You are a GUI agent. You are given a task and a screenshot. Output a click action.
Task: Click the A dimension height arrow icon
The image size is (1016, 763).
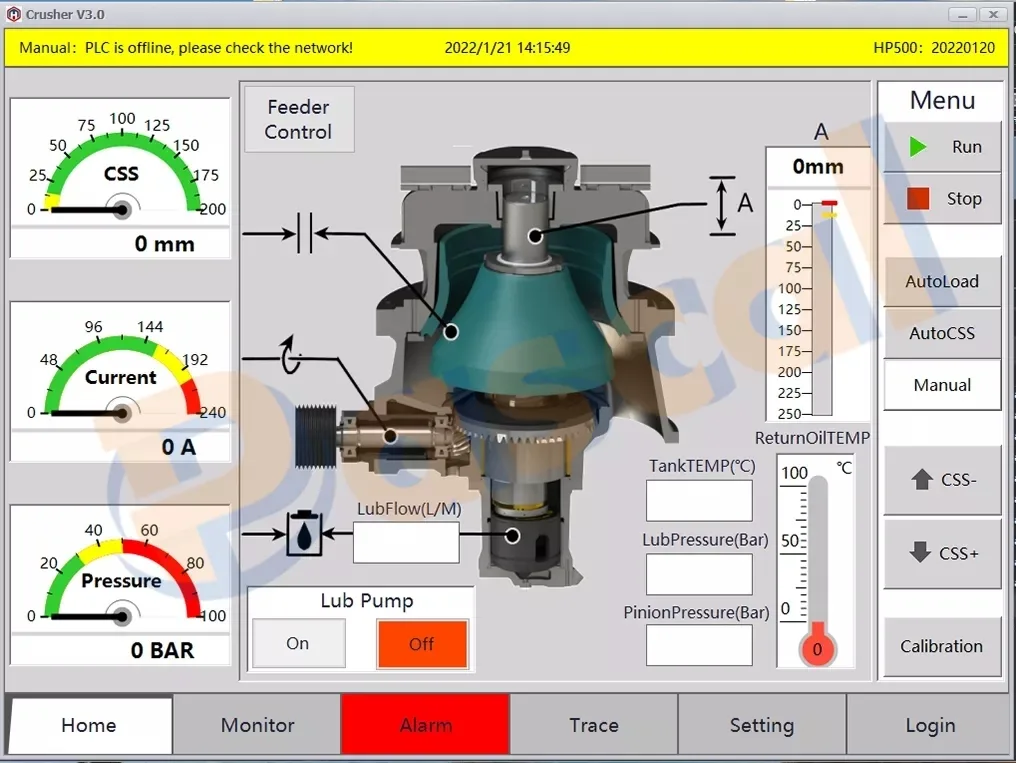click(x=722, y=205)
